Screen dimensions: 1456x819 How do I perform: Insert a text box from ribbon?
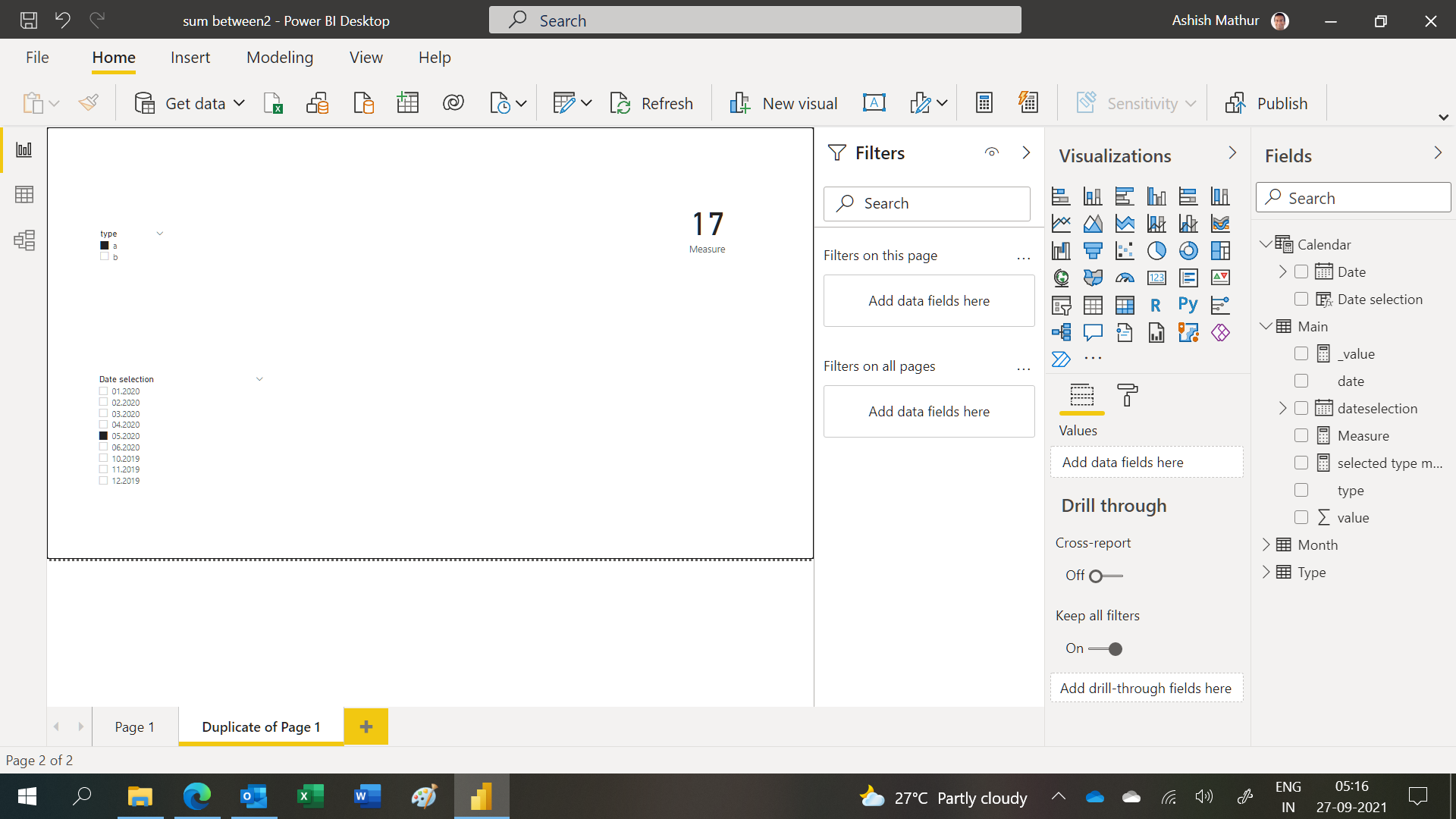pyautogui.click(x=874, y=103)
